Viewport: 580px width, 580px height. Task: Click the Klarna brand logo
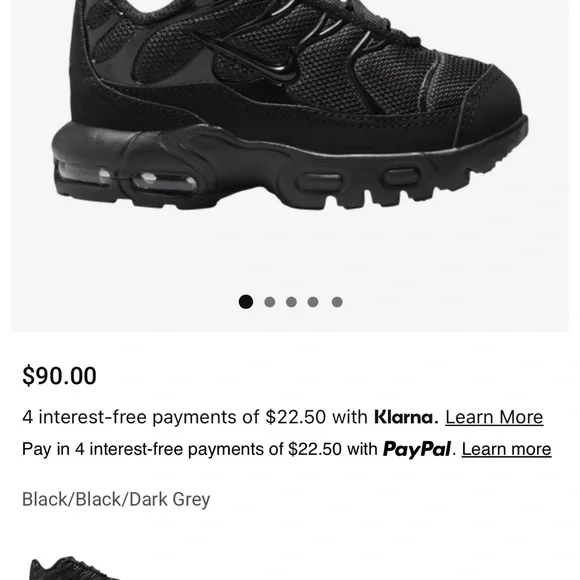[x=406, y=417]
